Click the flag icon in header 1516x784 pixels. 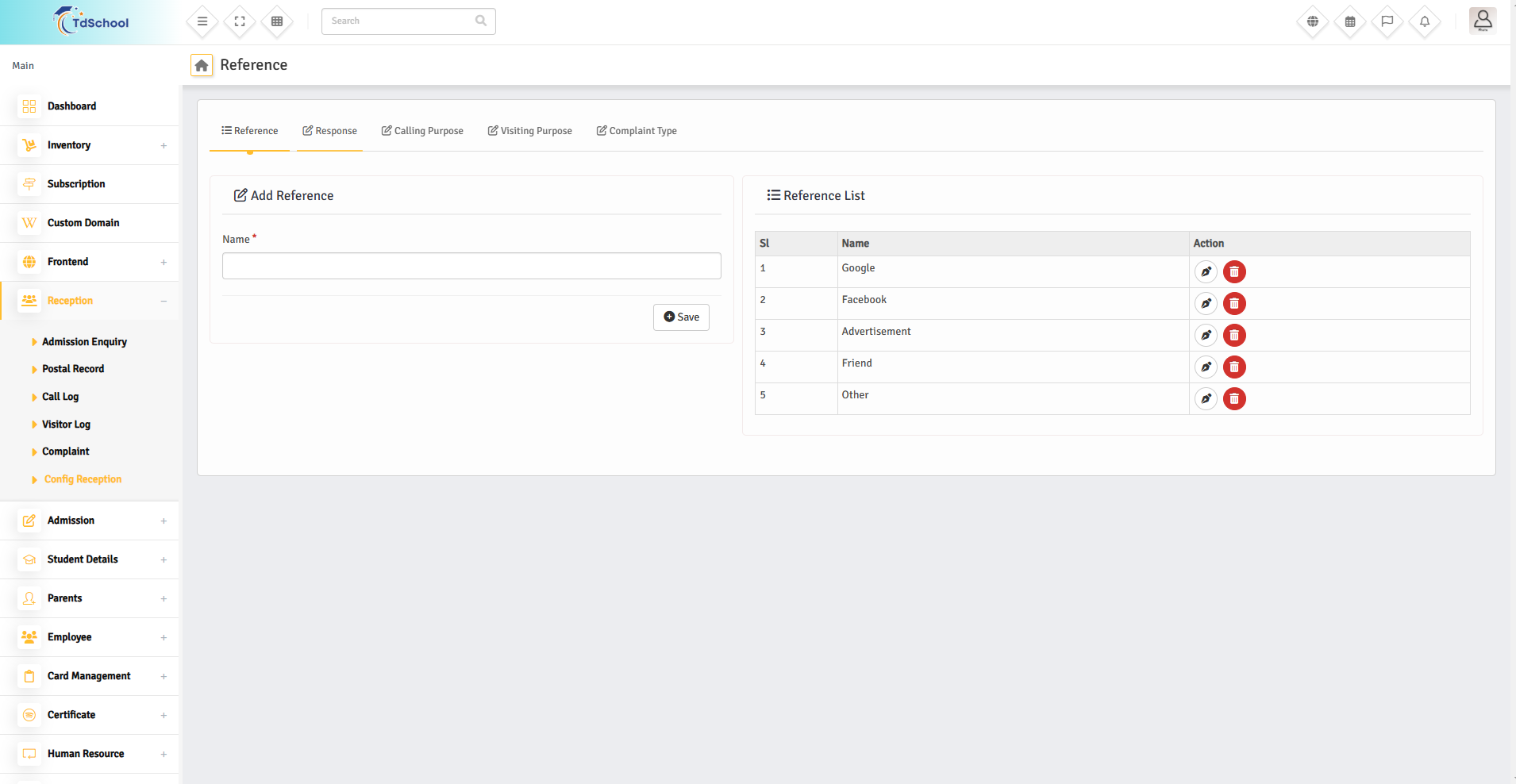1387,21
